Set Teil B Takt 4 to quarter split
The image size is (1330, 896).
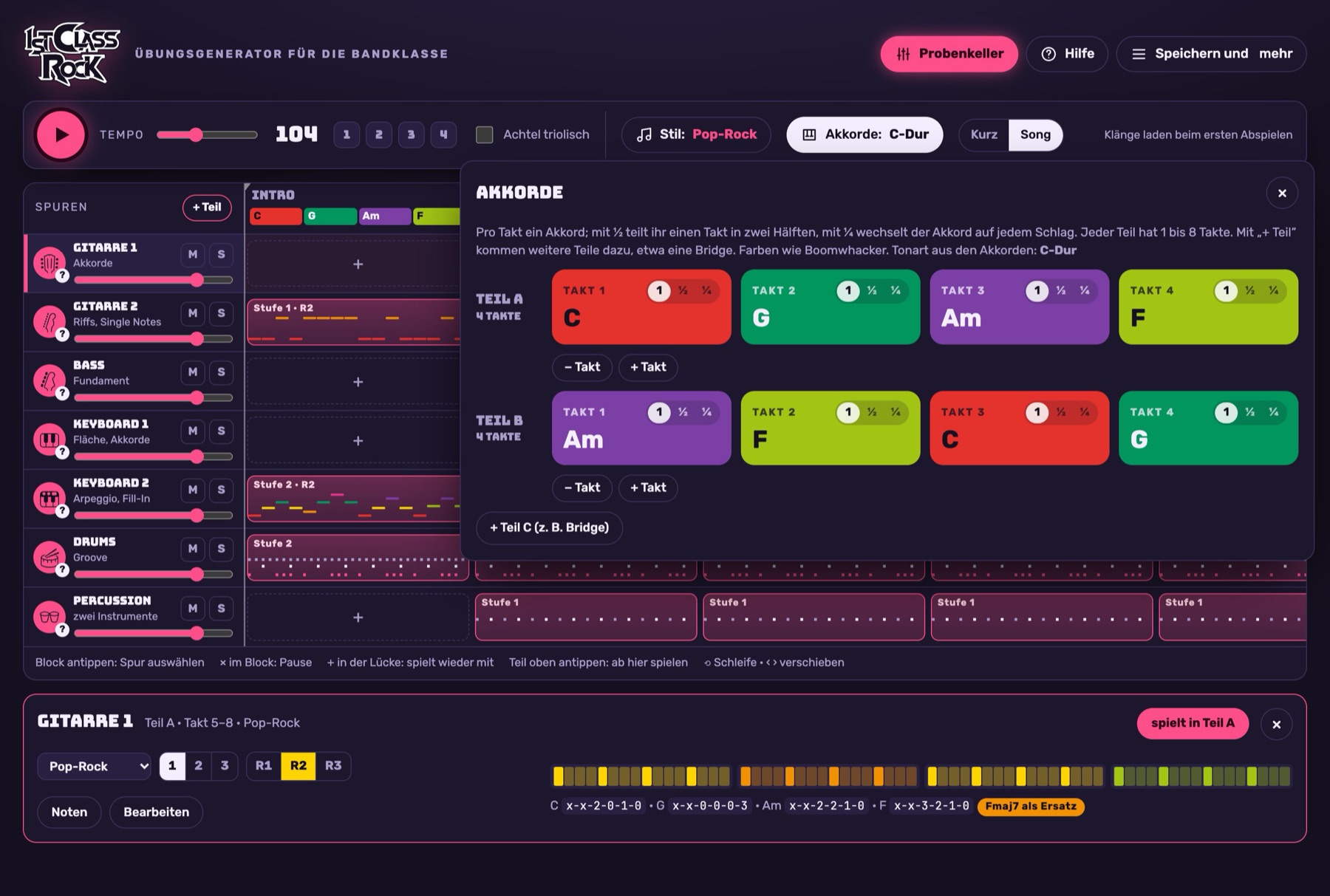click(1274, 412)
